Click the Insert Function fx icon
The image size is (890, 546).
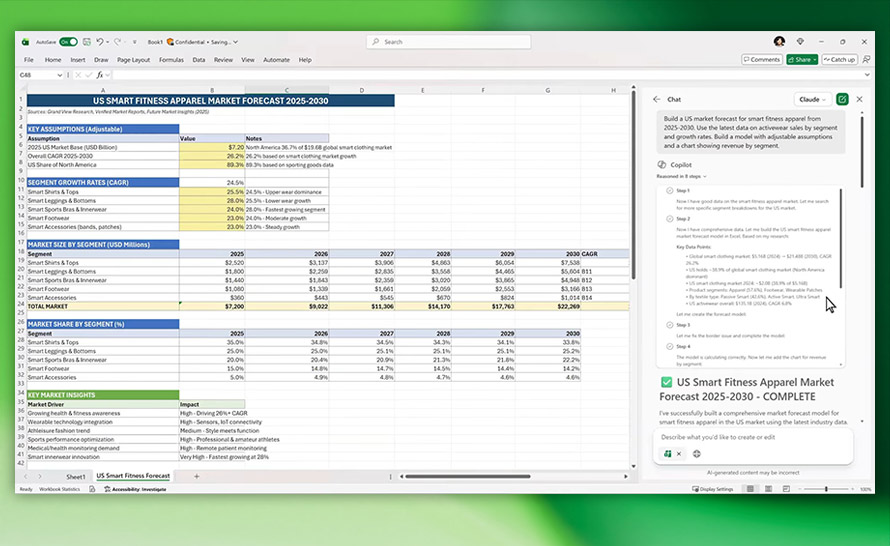tap(101, 75)
